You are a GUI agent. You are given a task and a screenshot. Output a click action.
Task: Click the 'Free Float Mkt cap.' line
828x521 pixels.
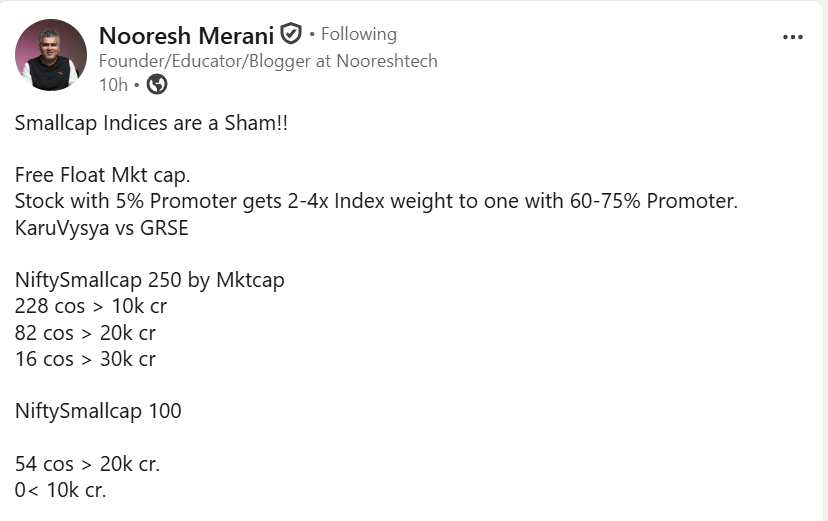pos(102,175)
